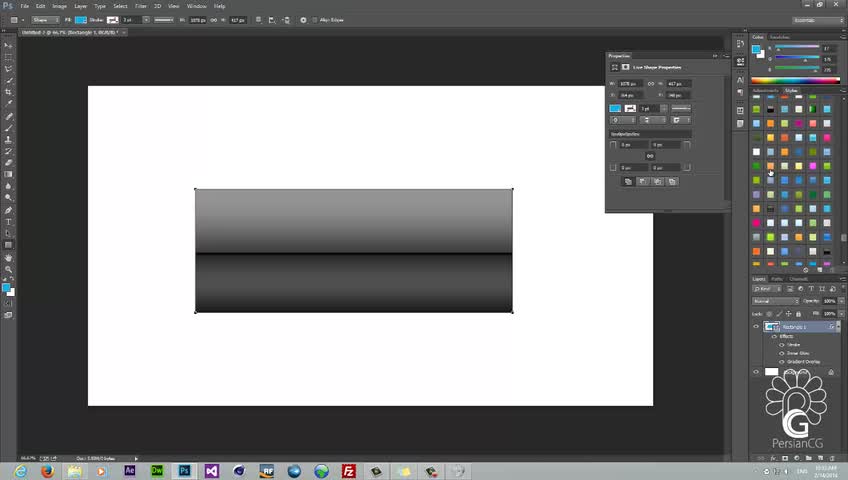Screen dimensions: 848x480
Task: Open stroke type dropdown in options bar
Action: pyautogui.click(x=164, y=20)
